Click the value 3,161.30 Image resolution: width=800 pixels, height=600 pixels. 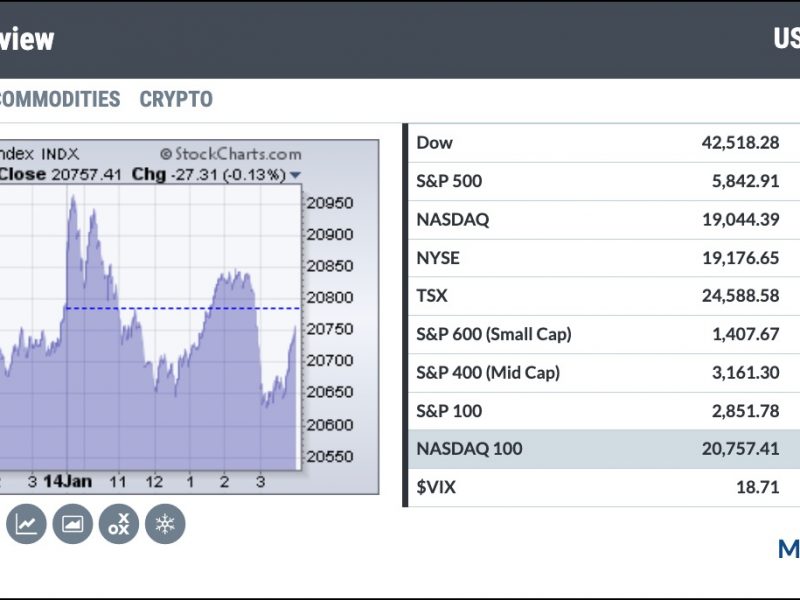pos(745,372)
